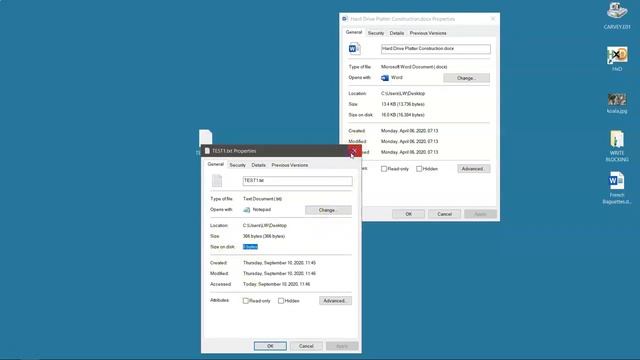Click the 16.0 KB Size on disk value

403,115
